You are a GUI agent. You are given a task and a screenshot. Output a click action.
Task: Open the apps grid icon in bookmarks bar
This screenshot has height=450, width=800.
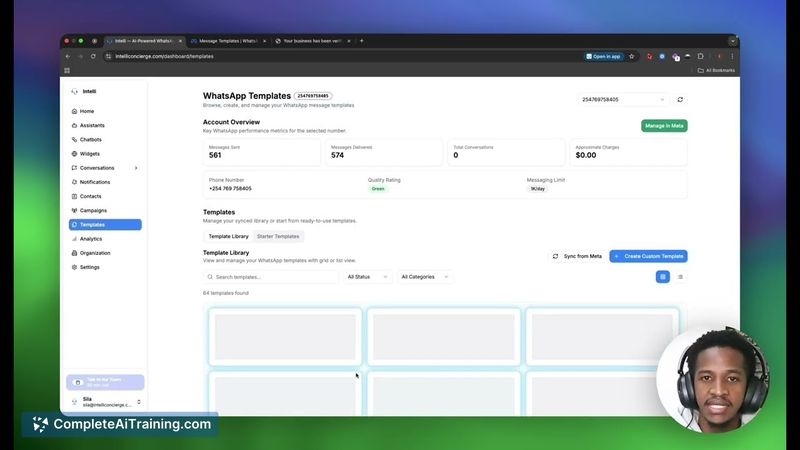point(67,70)
